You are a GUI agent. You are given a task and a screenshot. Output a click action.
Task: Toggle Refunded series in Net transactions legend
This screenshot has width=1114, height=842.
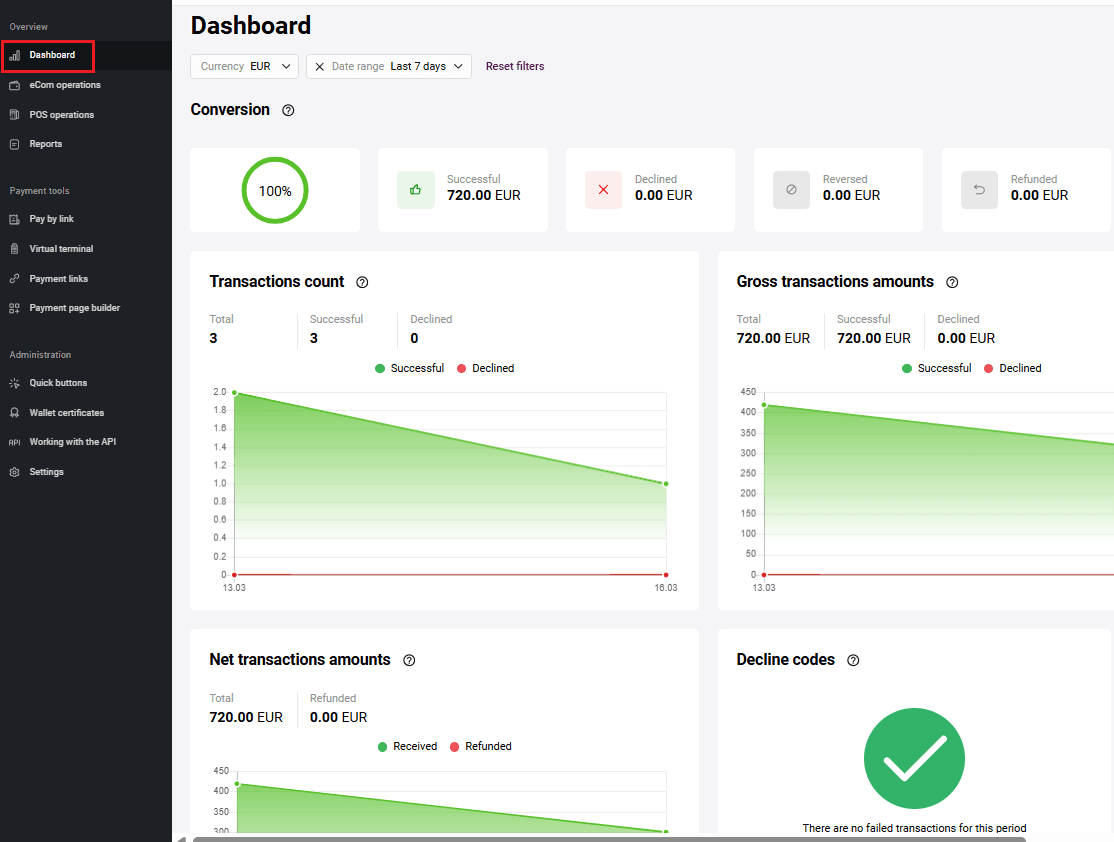[x=481, y=746]
